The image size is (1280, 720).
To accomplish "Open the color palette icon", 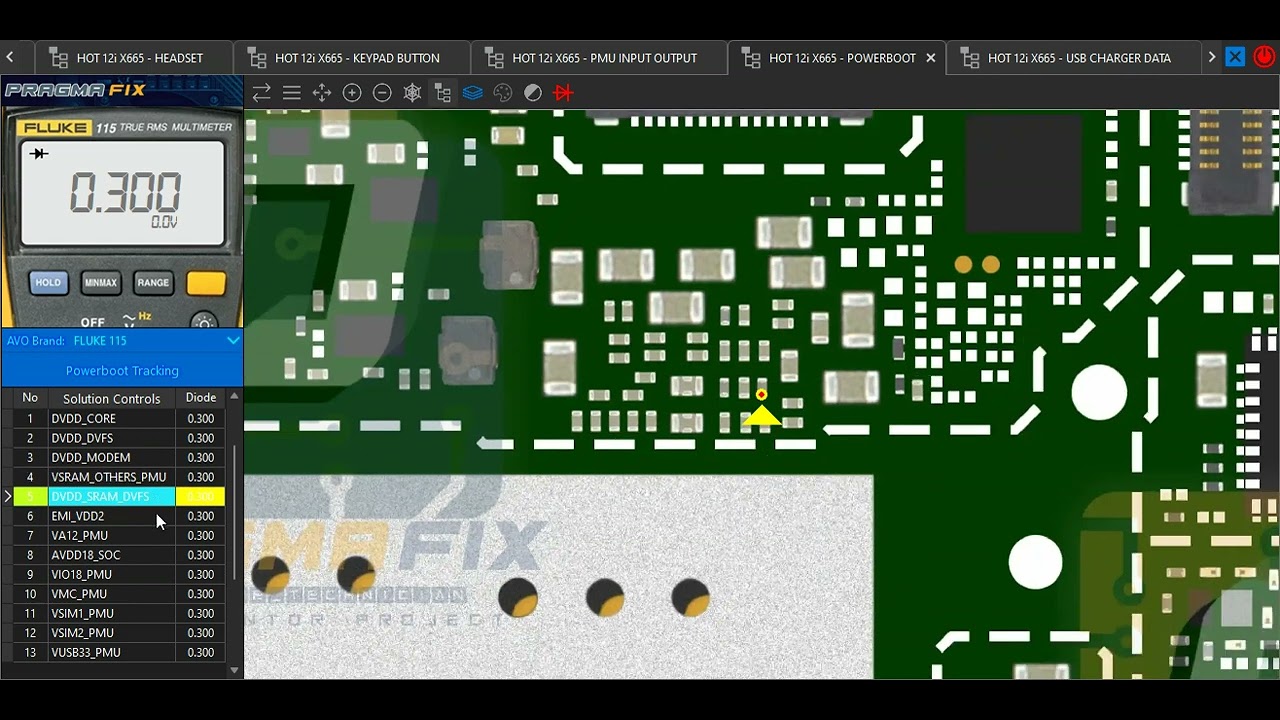I will click(503, 93).
